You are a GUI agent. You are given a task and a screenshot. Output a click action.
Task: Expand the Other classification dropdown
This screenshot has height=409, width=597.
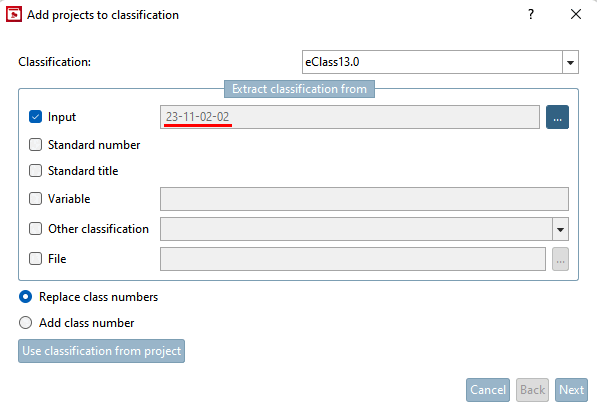[560, 229]
